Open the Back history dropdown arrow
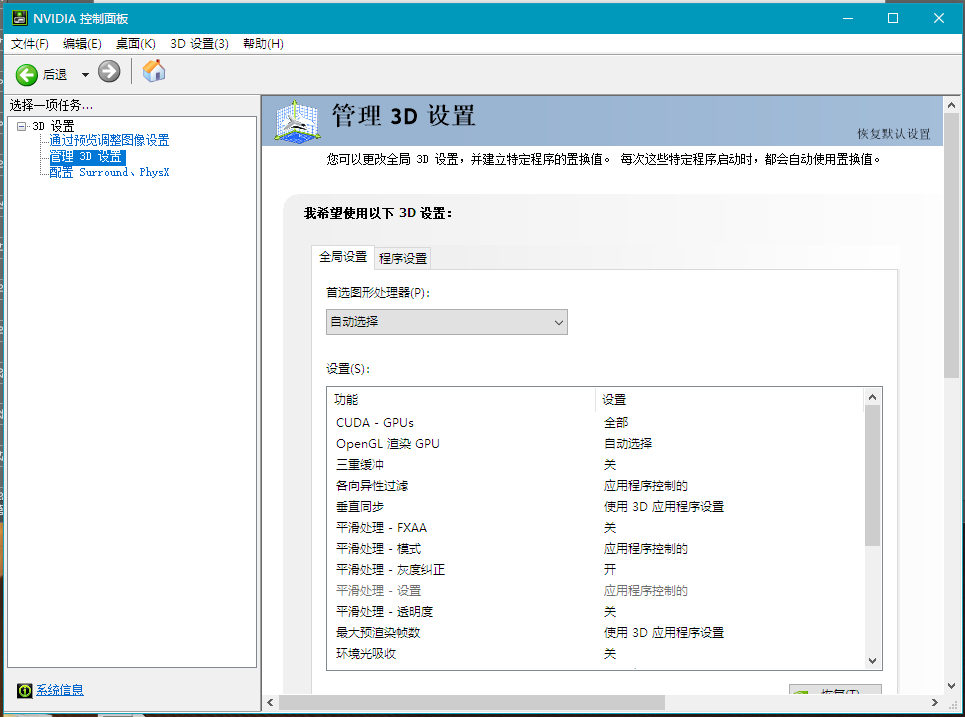965x717 pixels. tap(85, 75)
